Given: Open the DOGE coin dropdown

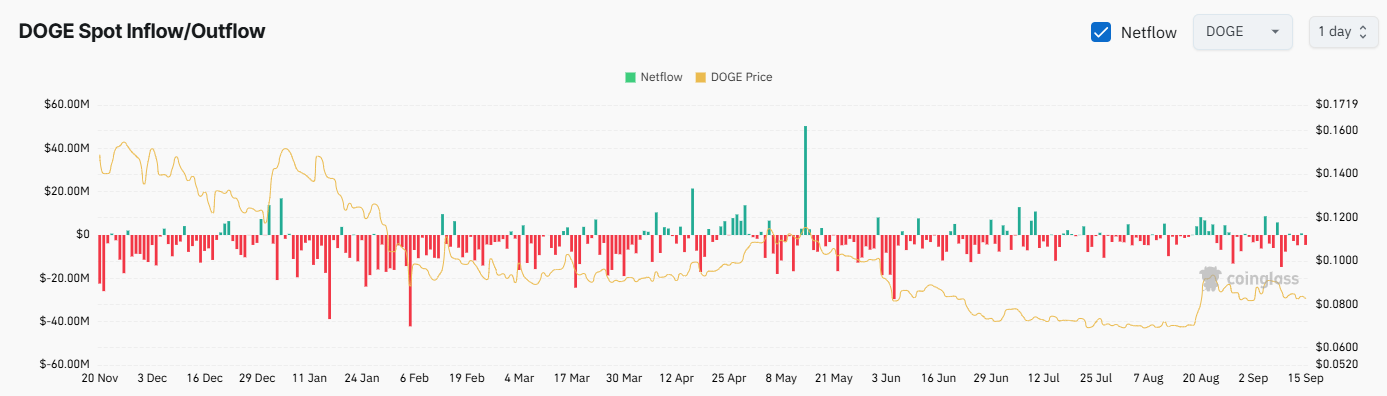Looking at the screenshot, I should [x=1243, y=32].
